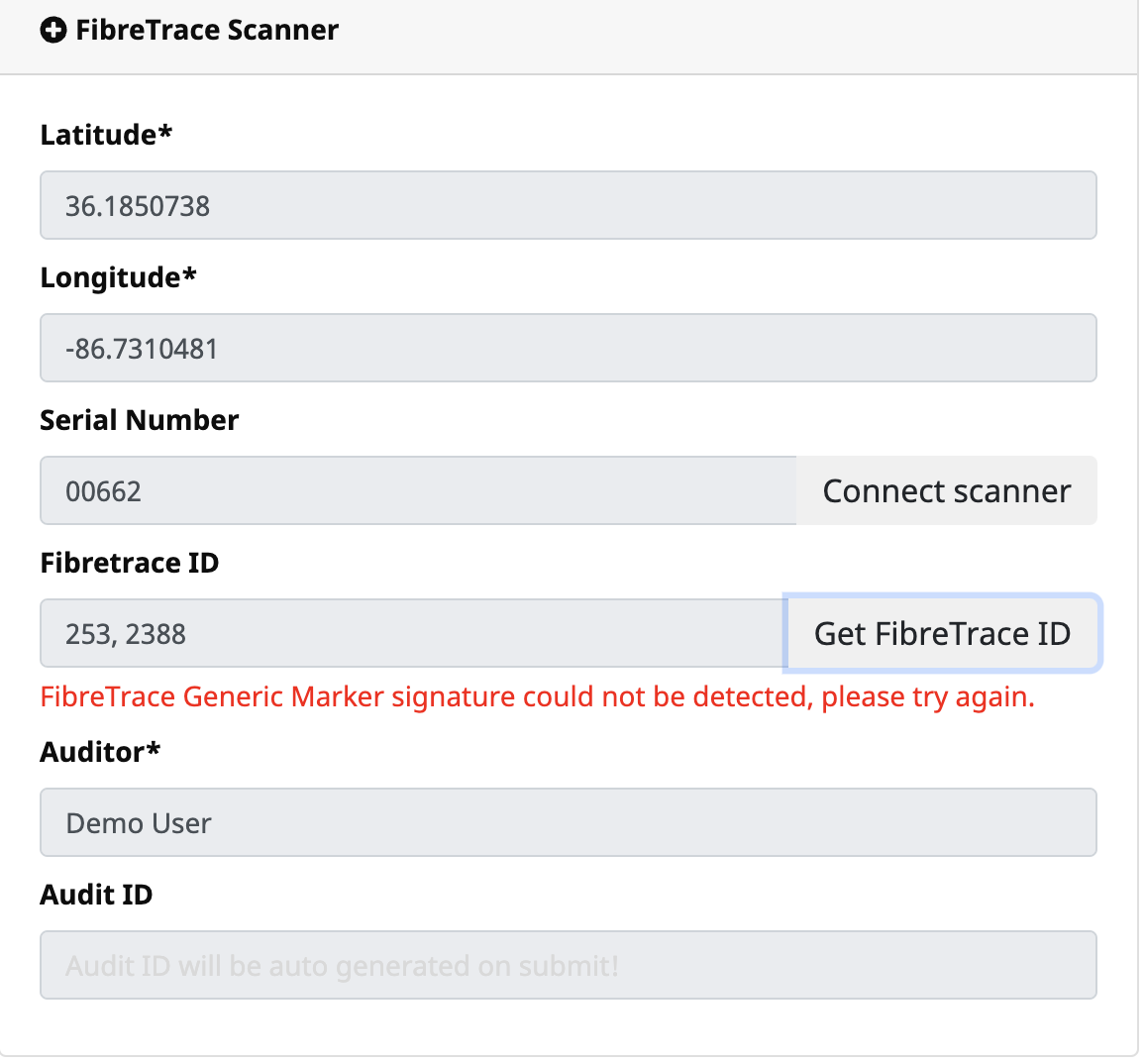Click the Audit ID label text
The height and width of the screenshot is (1064, 1145).
tap(96, 895)
